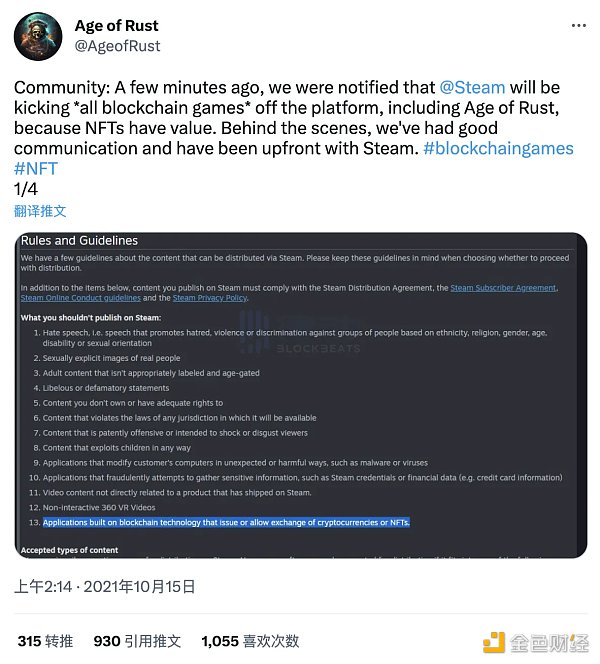Click the 'Rules and Guidelines' heading text

[x=79, y=241]
